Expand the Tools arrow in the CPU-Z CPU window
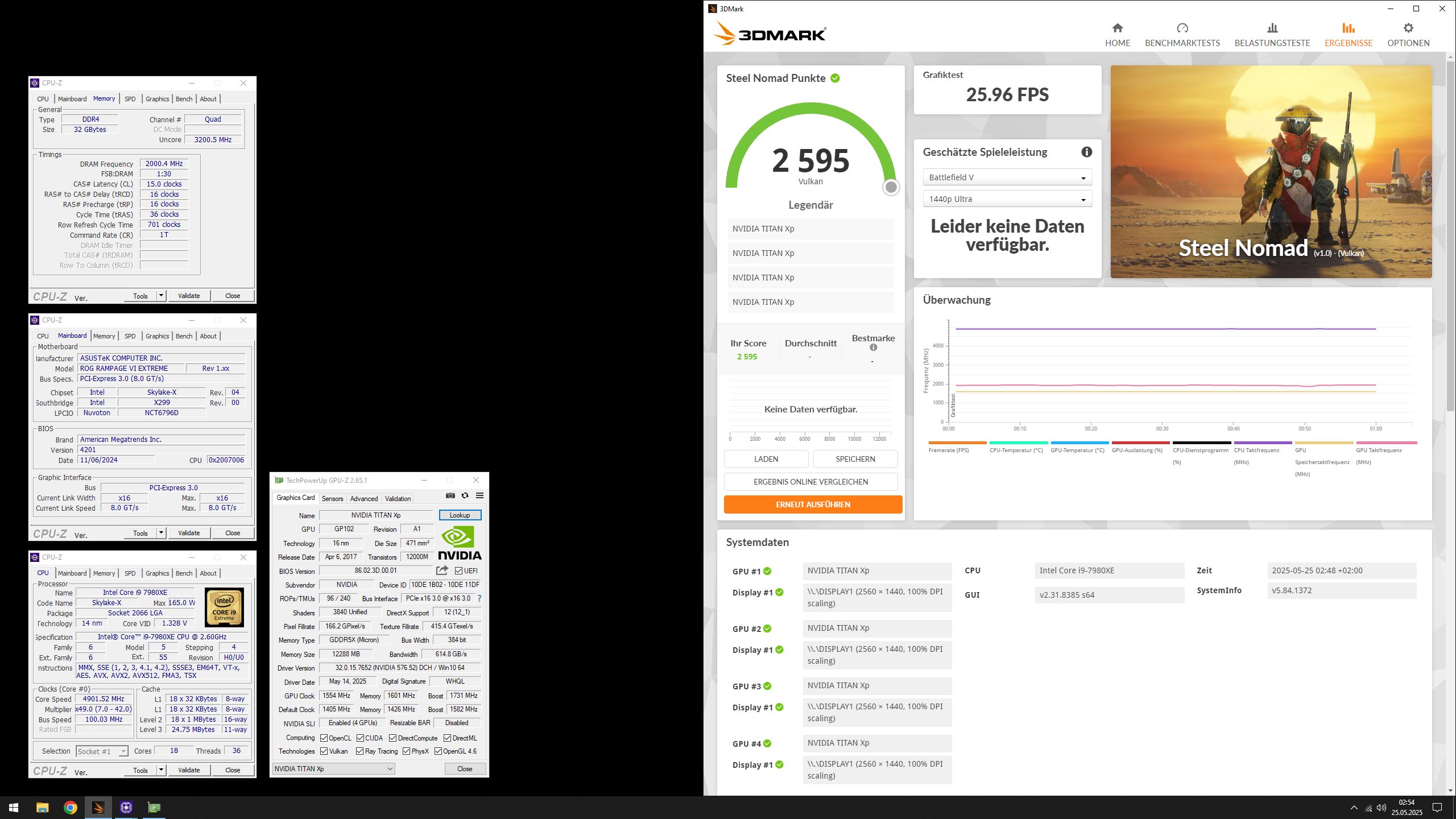This screenshot has width=1456, height=819. click(161, 770)
